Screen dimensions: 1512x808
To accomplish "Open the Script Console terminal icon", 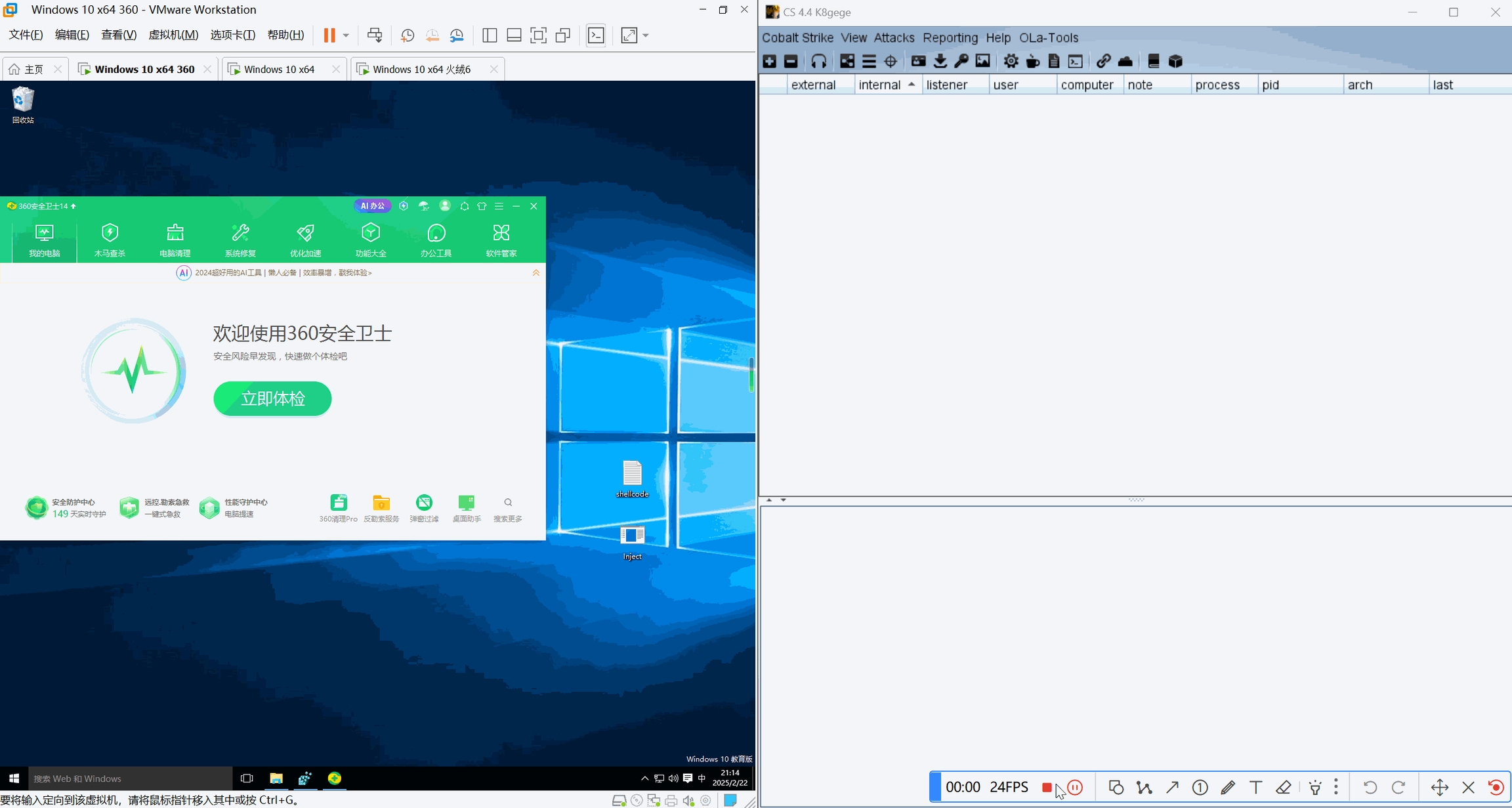I will coord(1076,62).
